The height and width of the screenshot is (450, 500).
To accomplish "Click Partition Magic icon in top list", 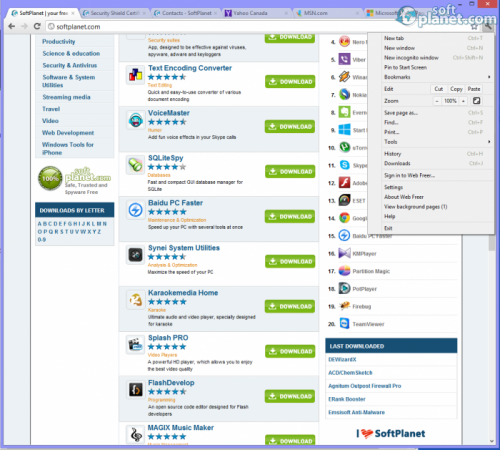I will tap(344, 271).
